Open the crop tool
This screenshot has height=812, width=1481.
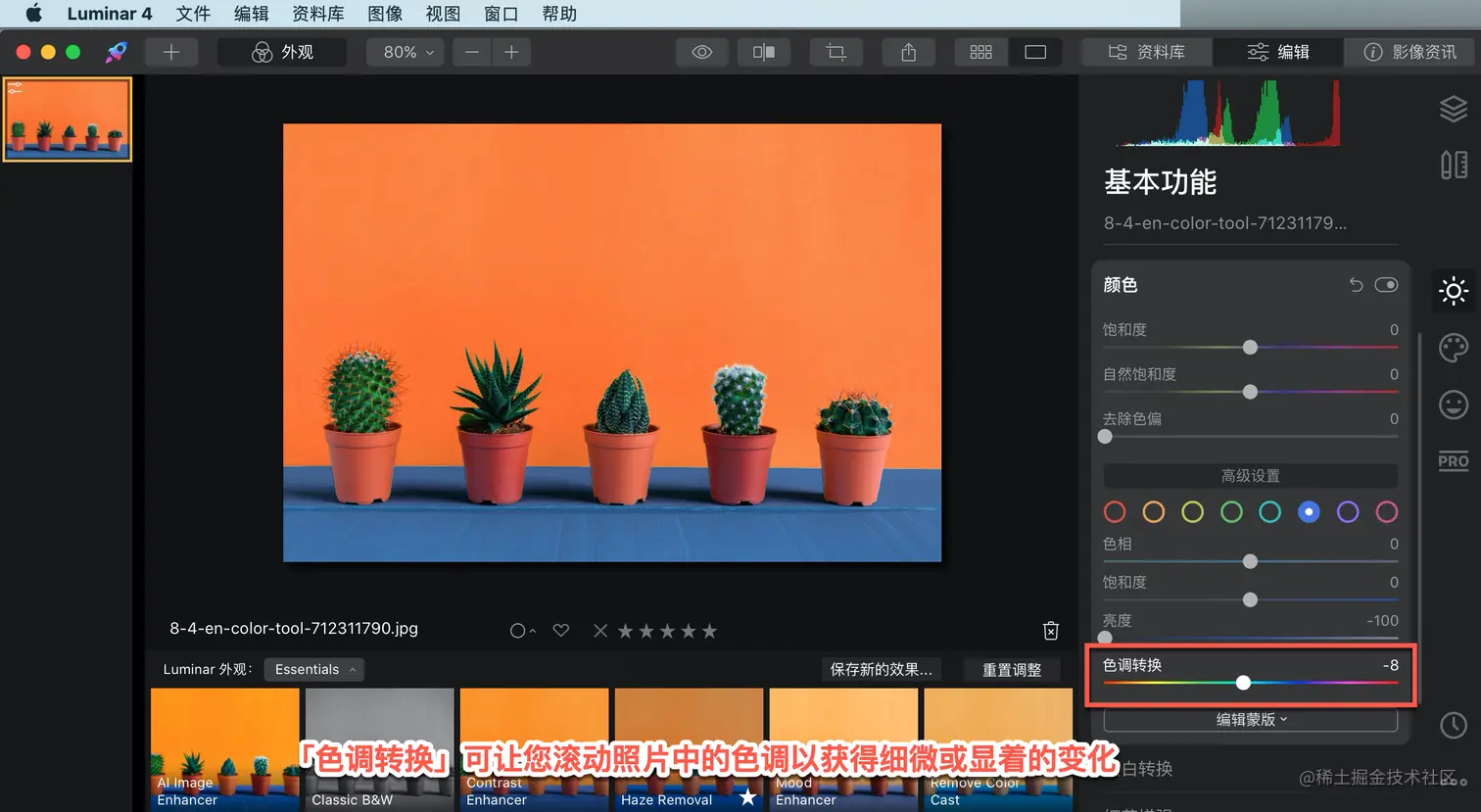[836, 52]
